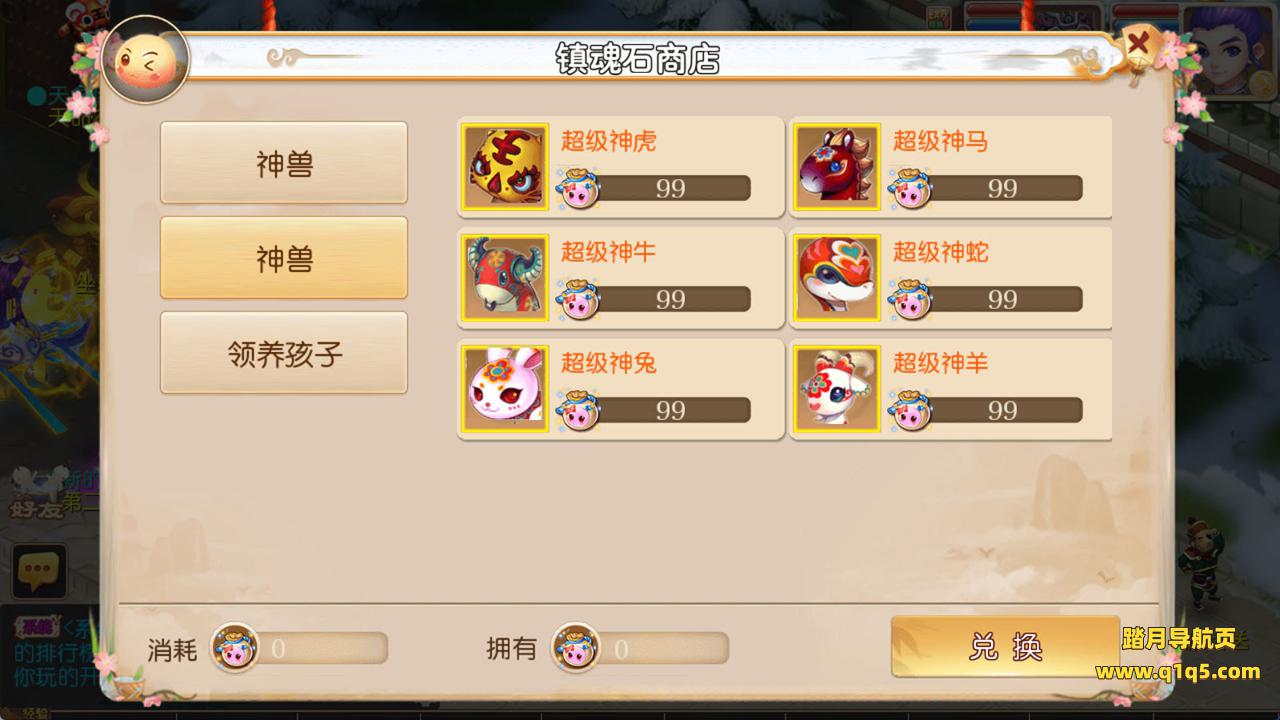Screen dimensions: 1280x720
Task: Click the 好友 friends button
Action: click(38, 507)
